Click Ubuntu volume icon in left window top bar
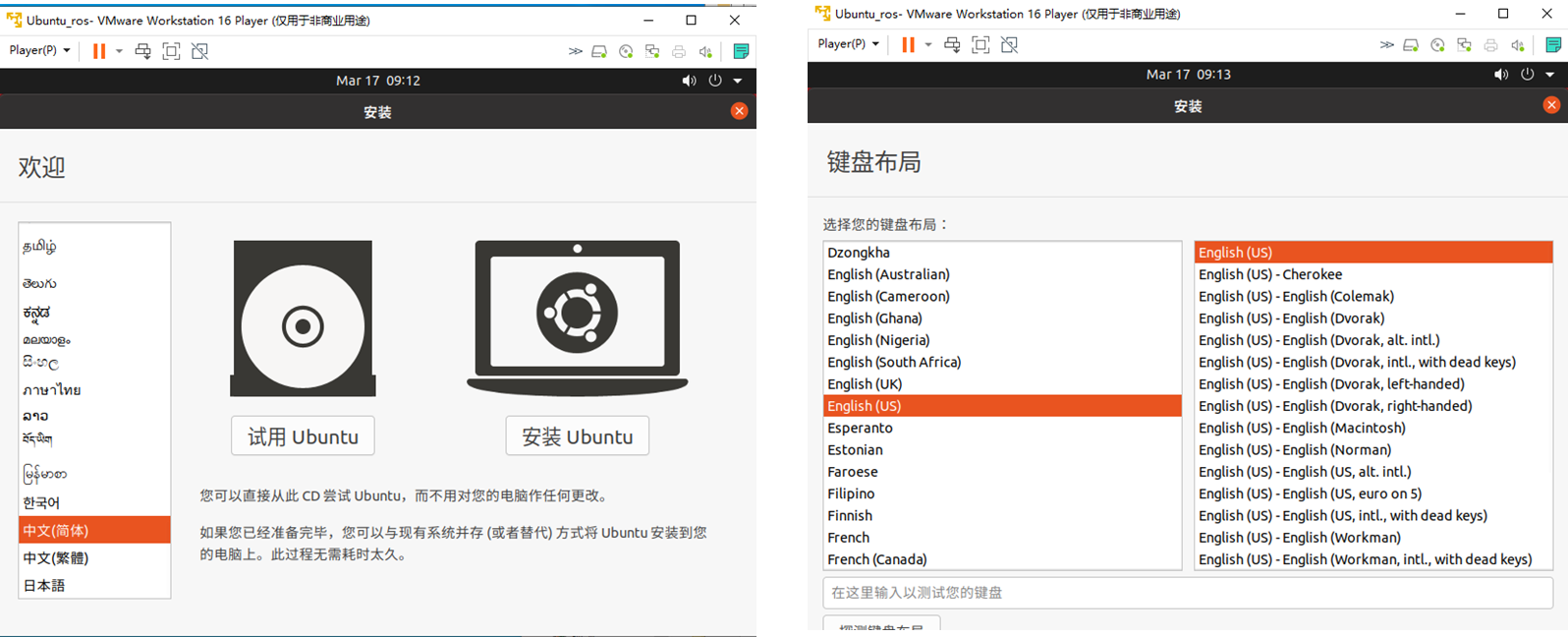This screenshot has height=637, width=1568. tap(689, 81)
